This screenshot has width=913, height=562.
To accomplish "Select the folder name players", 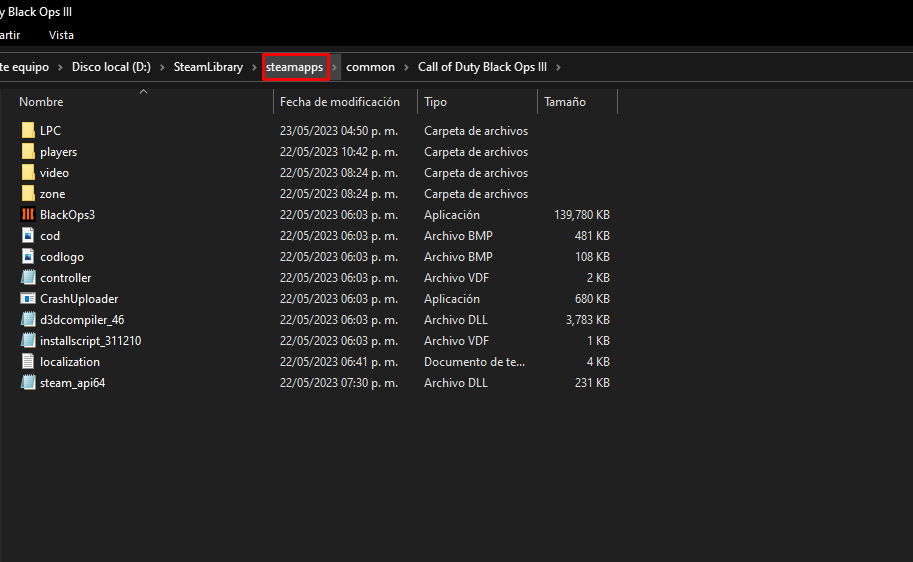I will [x=58, y=152].
